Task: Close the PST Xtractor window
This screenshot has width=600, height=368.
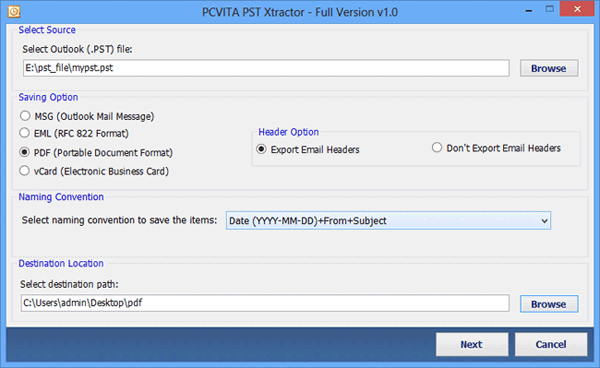Action: click(x=577, y=9)
